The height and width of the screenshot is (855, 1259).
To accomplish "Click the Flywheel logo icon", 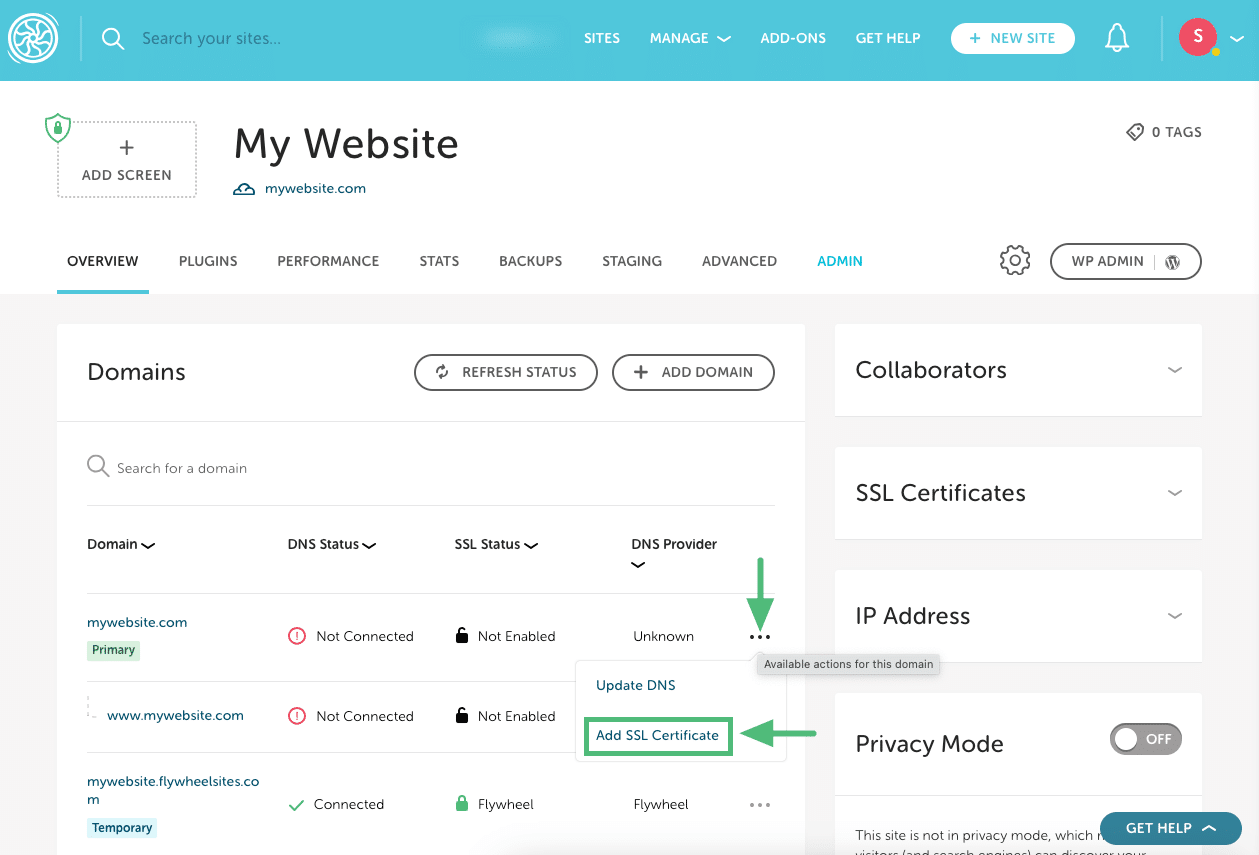I will [x=34, y=39].
